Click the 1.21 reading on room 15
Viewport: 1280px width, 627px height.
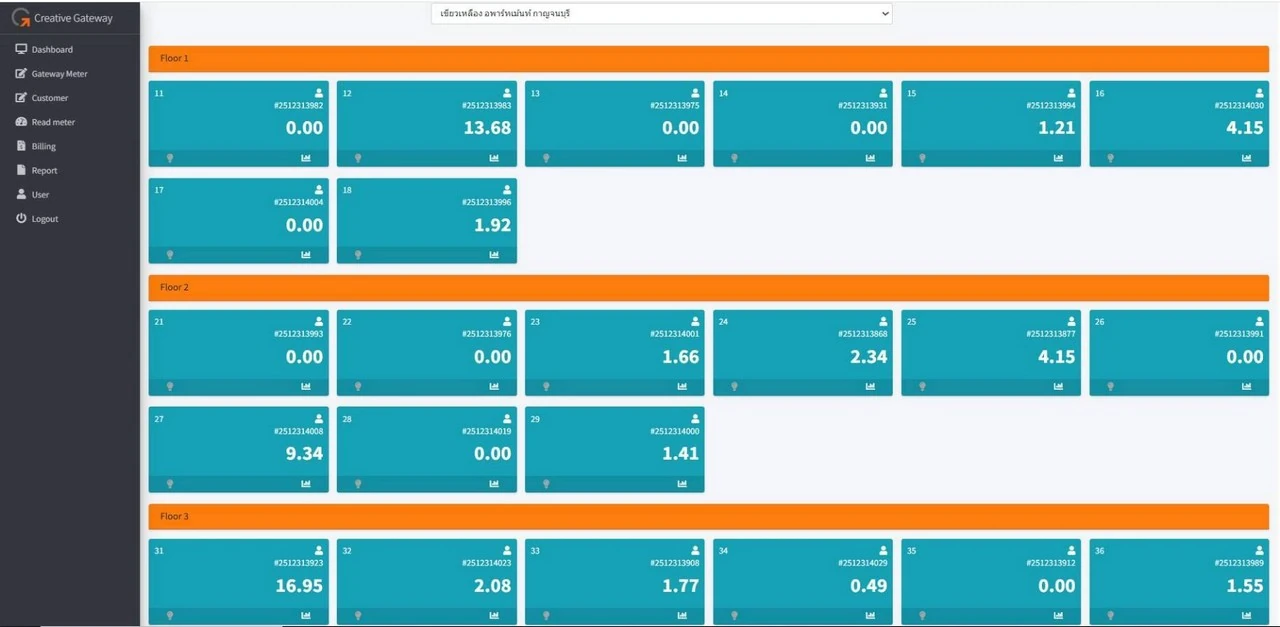pos(1057,128)
